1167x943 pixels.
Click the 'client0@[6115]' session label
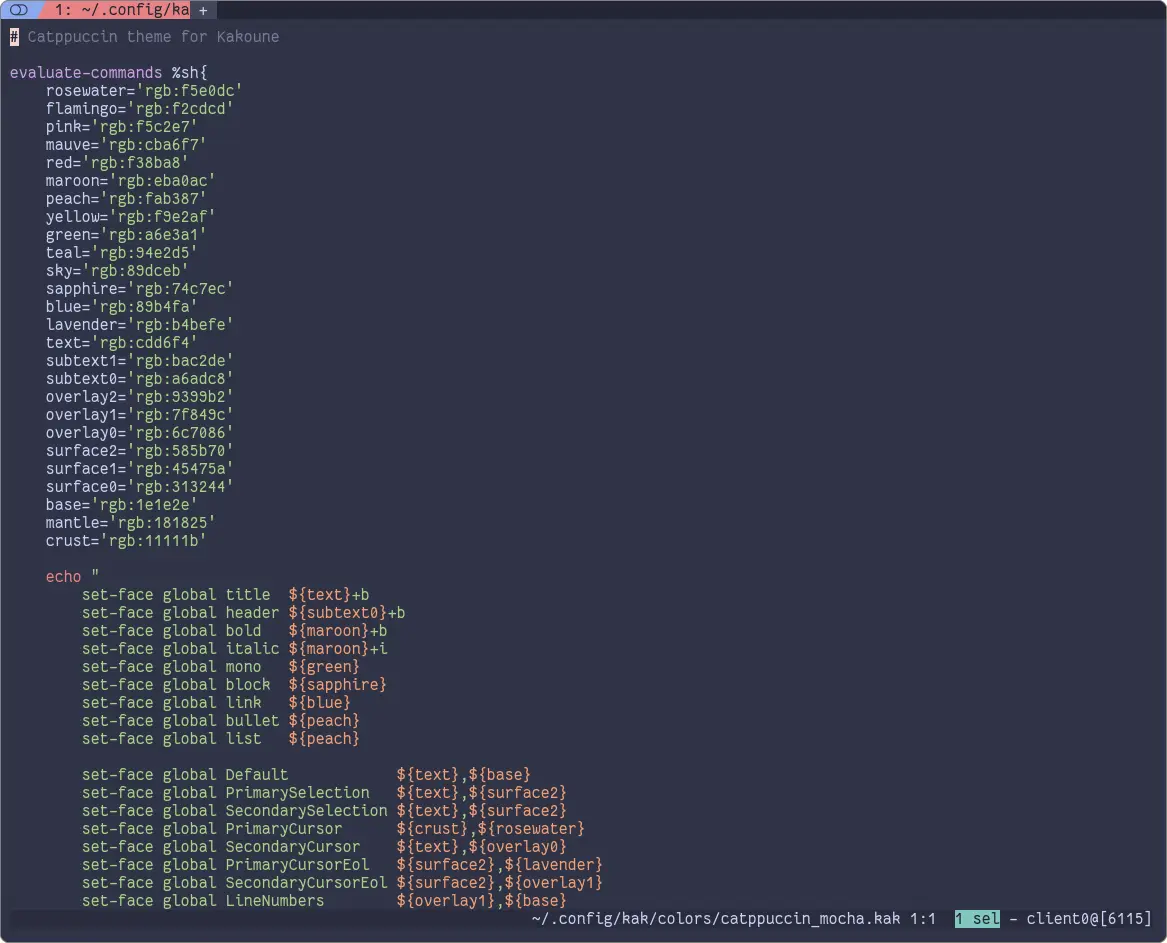[1089, 918]
